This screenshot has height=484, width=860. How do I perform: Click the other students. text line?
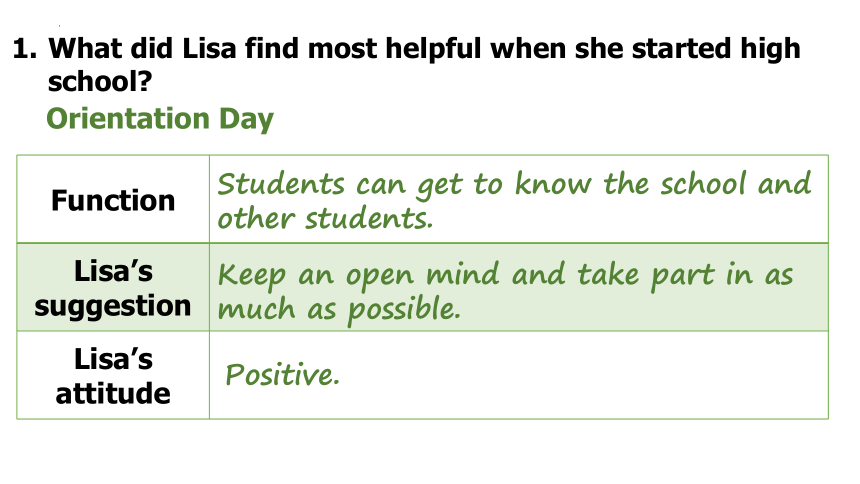[326, 218]
